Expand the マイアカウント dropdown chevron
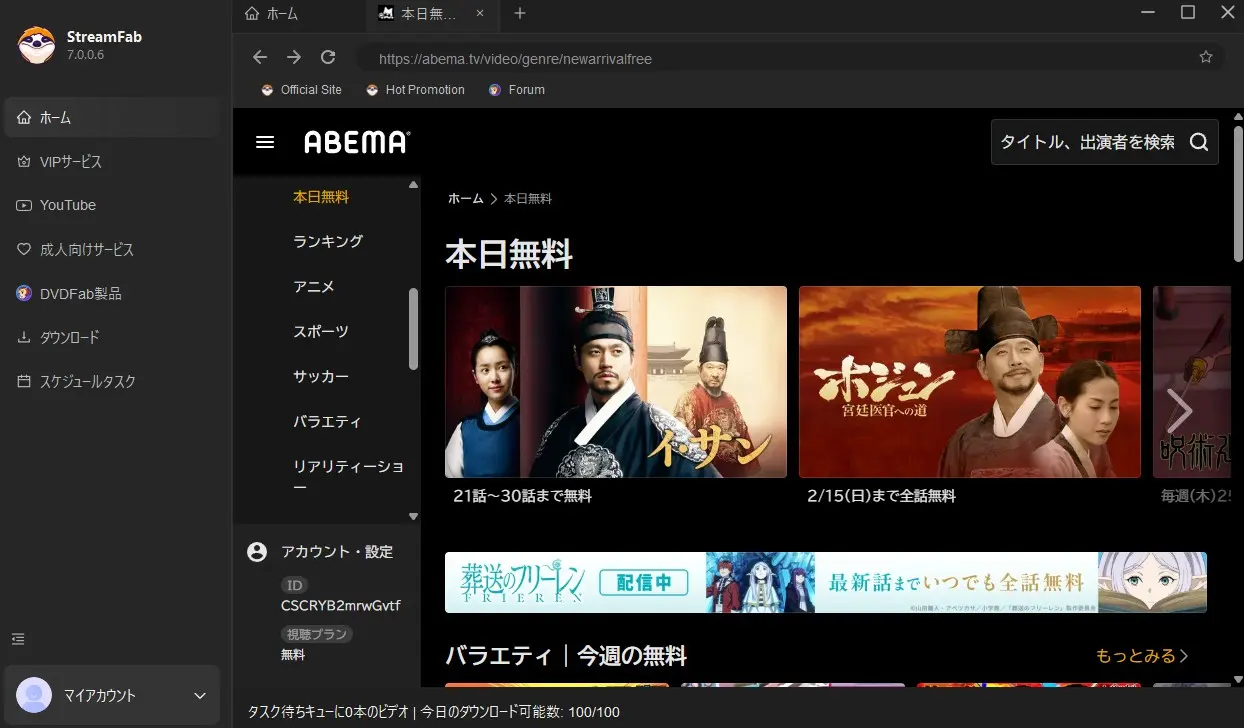Screen dimensions: 1244x728 click(200, 695)
